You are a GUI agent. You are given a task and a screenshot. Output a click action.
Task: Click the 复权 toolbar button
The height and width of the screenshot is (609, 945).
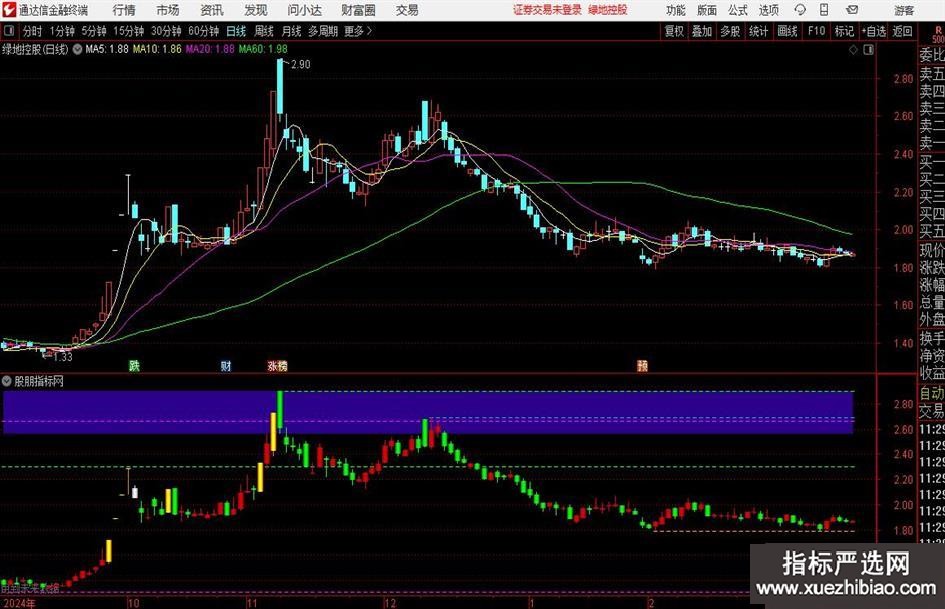click(674, 31)
